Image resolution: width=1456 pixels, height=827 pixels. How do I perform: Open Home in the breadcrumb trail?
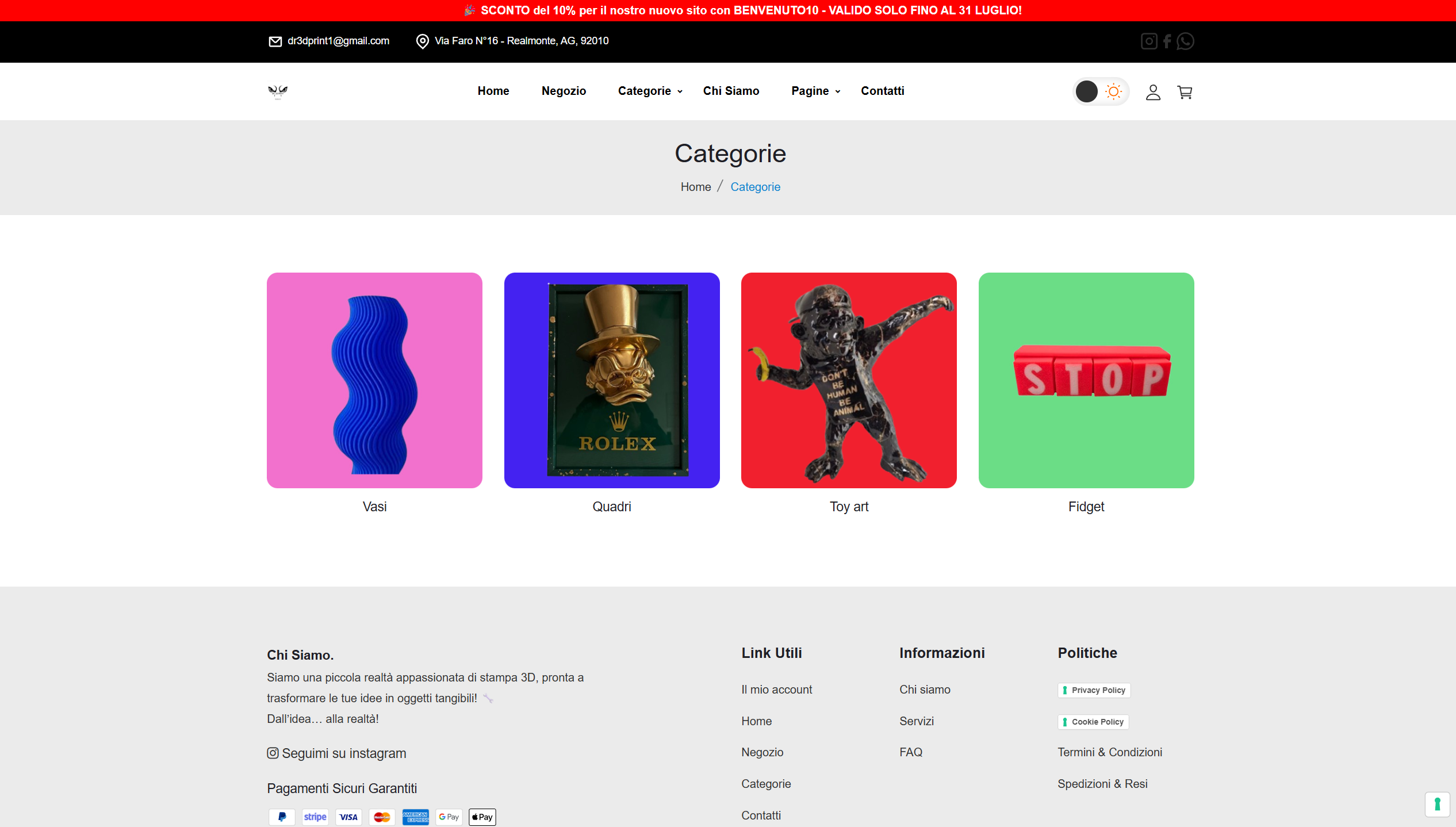pyautogui.click(x=695, y=186)
